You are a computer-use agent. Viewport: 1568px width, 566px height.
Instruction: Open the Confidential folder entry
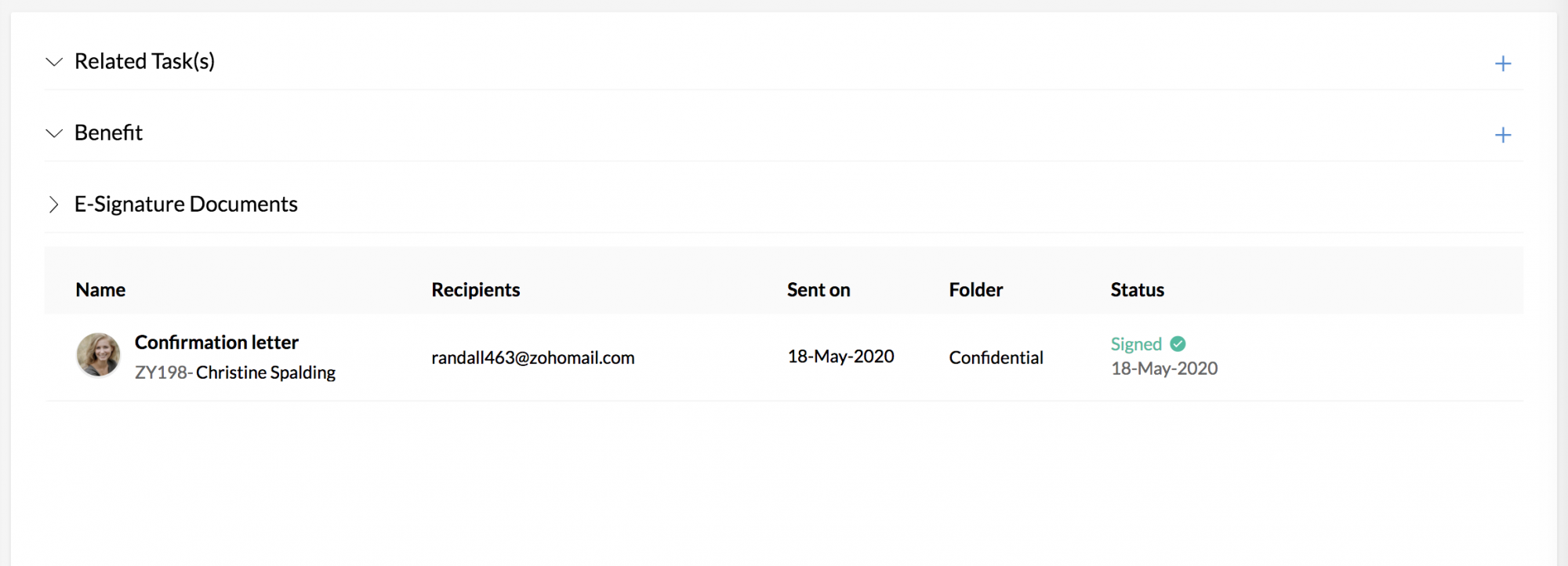click(996, 357)
